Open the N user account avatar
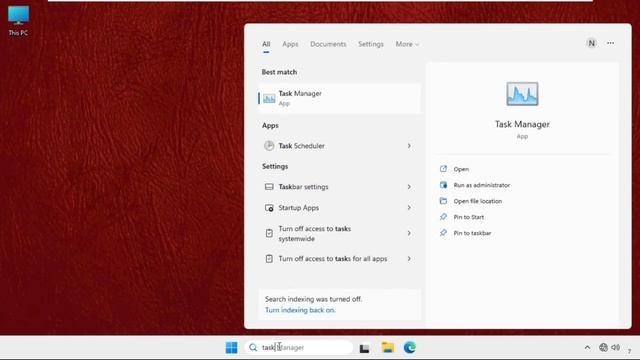The height and width of the screenshot is (360, 640). pos(591,43)
